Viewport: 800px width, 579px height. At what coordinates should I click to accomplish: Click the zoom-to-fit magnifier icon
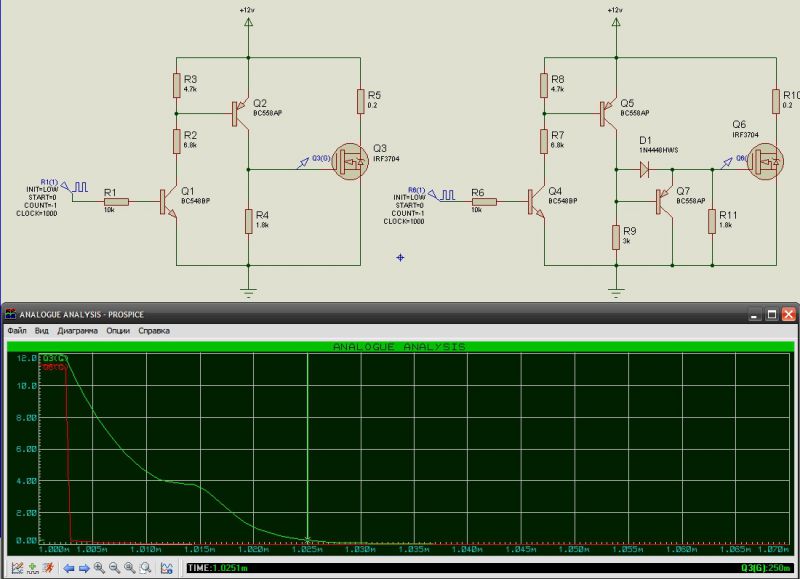[130, 568]
